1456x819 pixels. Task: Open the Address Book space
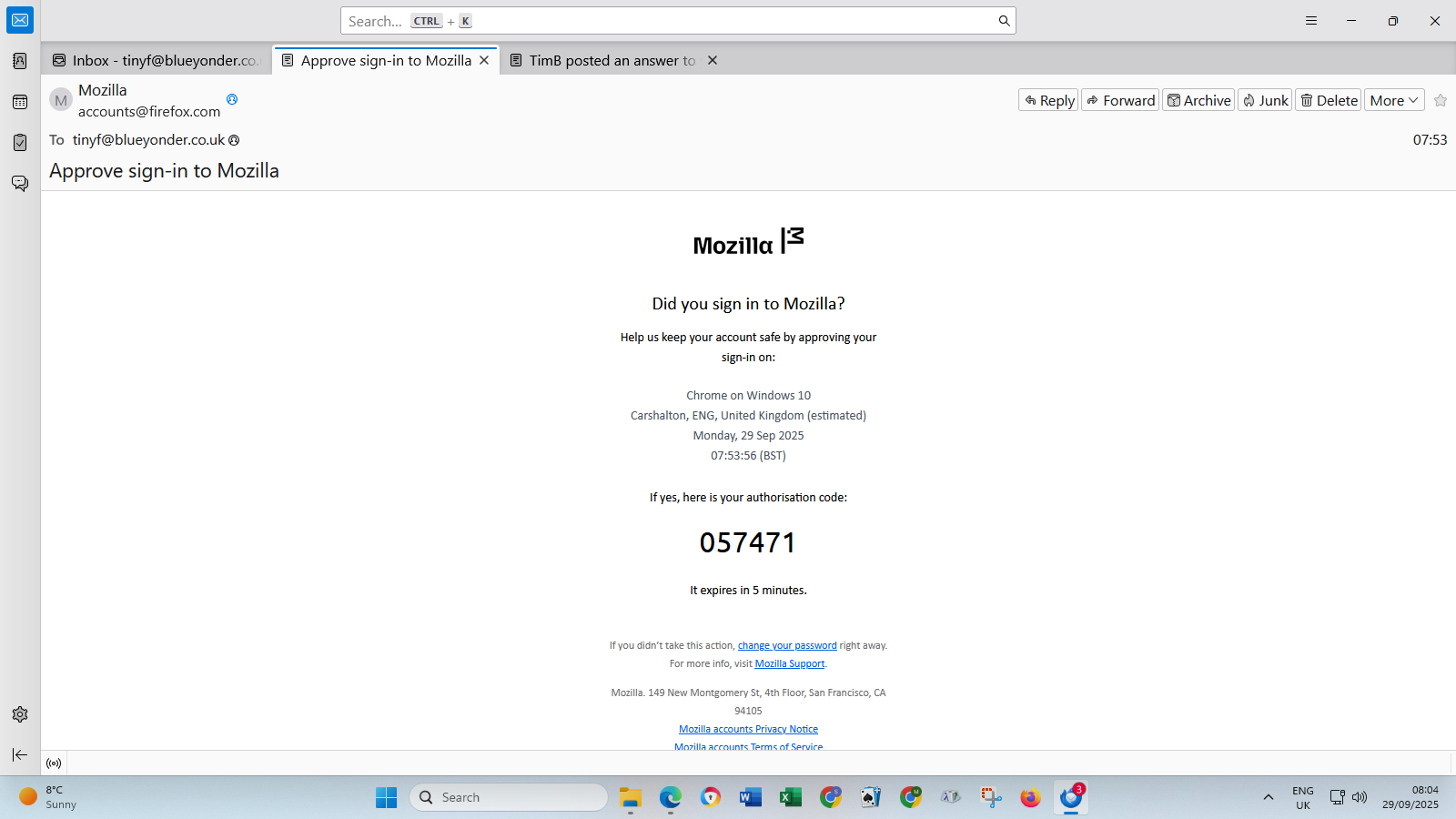(20, 61)
